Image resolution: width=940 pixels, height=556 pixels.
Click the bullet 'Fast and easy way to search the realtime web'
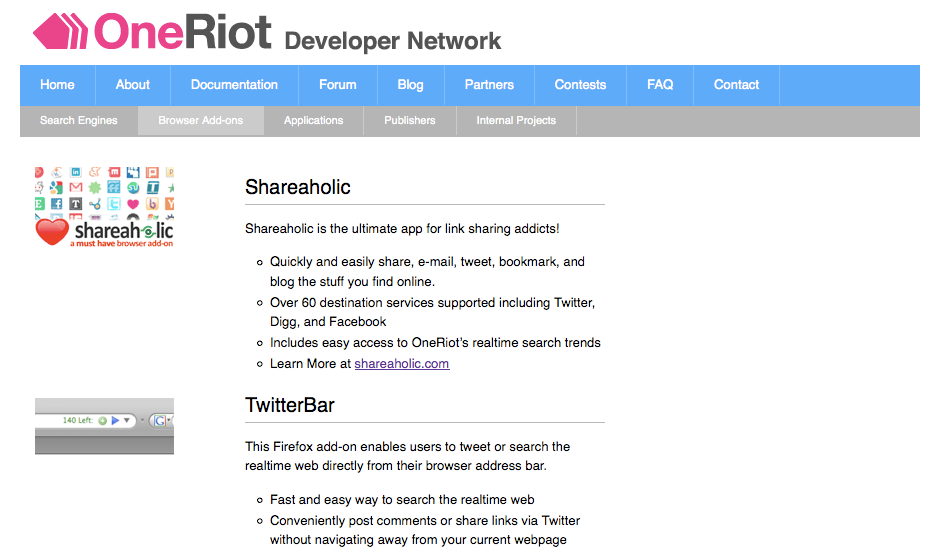(402, 500)
